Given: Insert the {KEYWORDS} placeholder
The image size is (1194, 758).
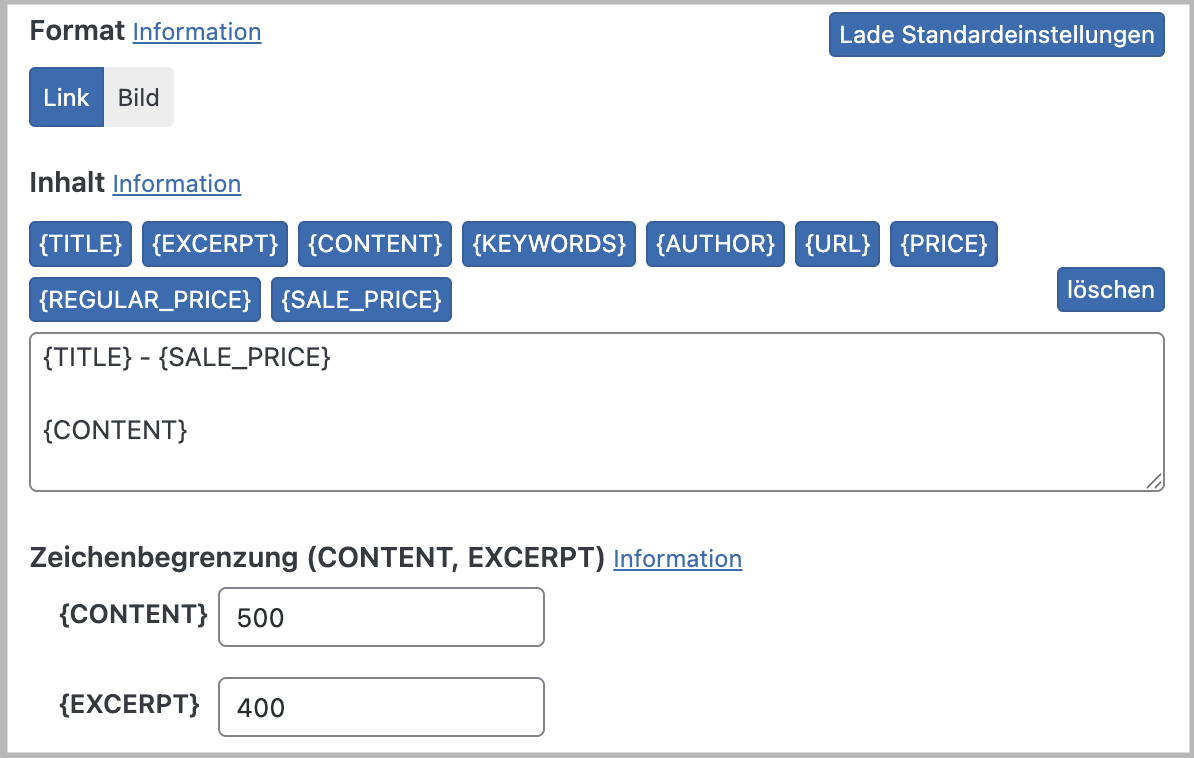Looking at the screenshot, I should point(548,243).
